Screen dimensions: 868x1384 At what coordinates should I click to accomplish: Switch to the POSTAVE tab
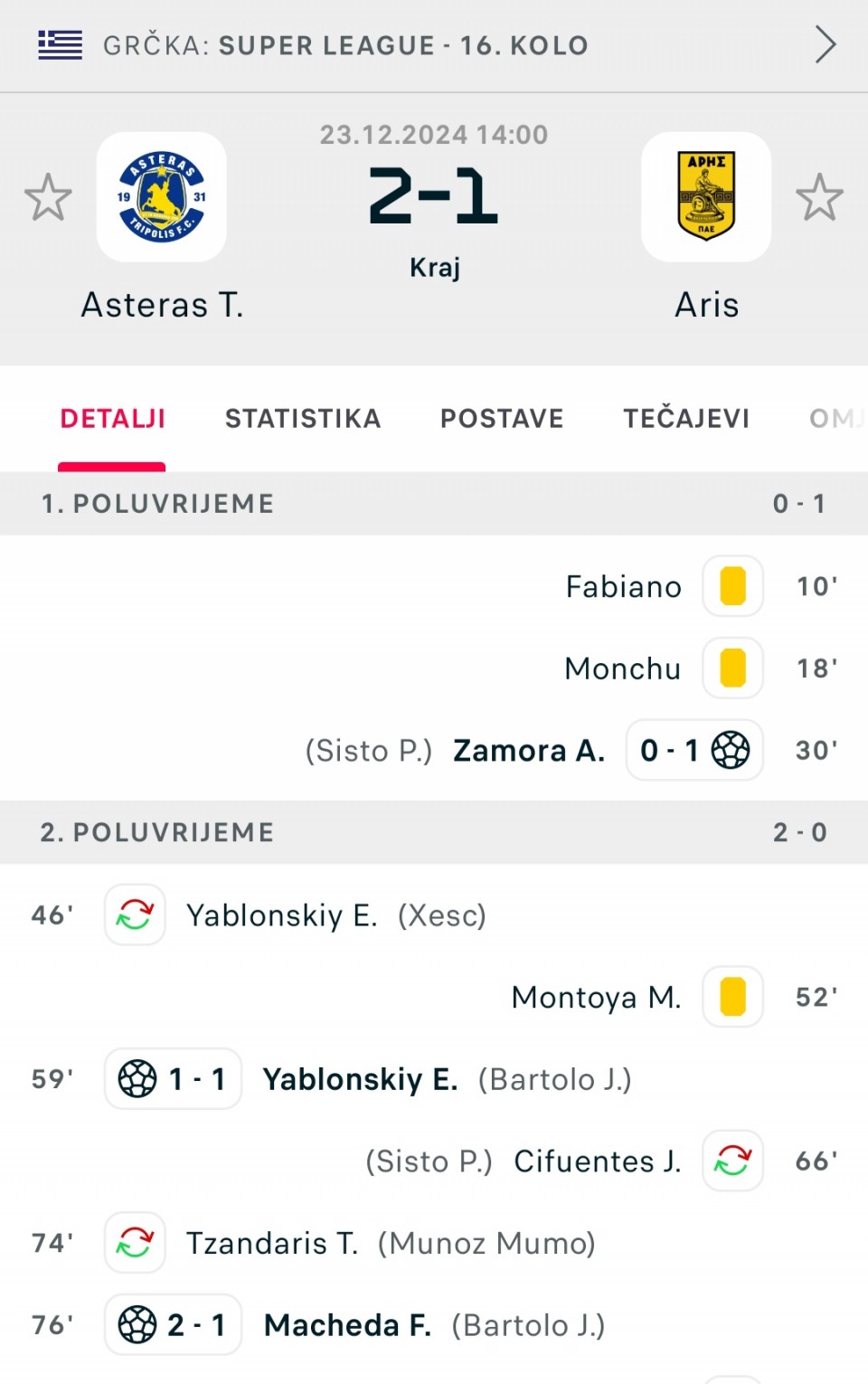[x=502, y=418]
